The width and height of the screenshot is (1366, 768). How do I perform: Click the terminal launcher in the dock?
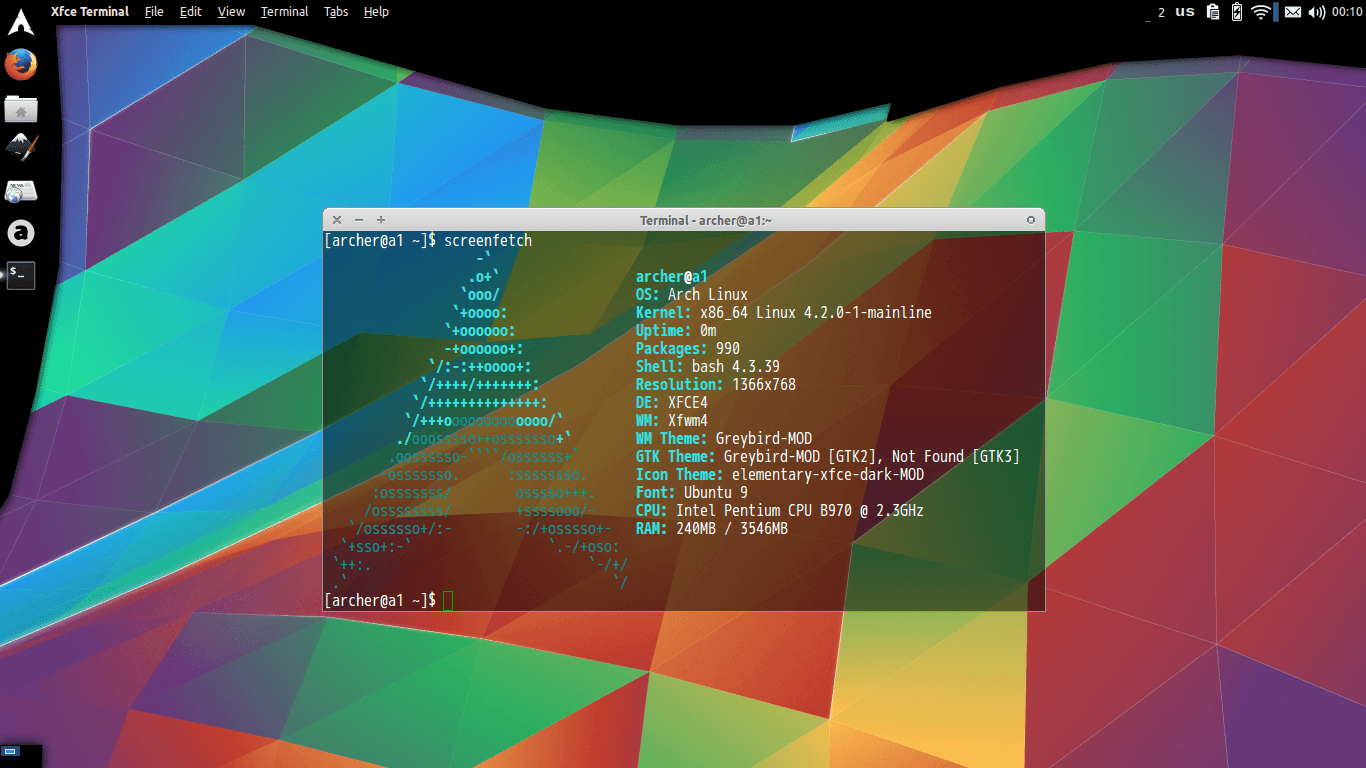[x=21, y=275]
